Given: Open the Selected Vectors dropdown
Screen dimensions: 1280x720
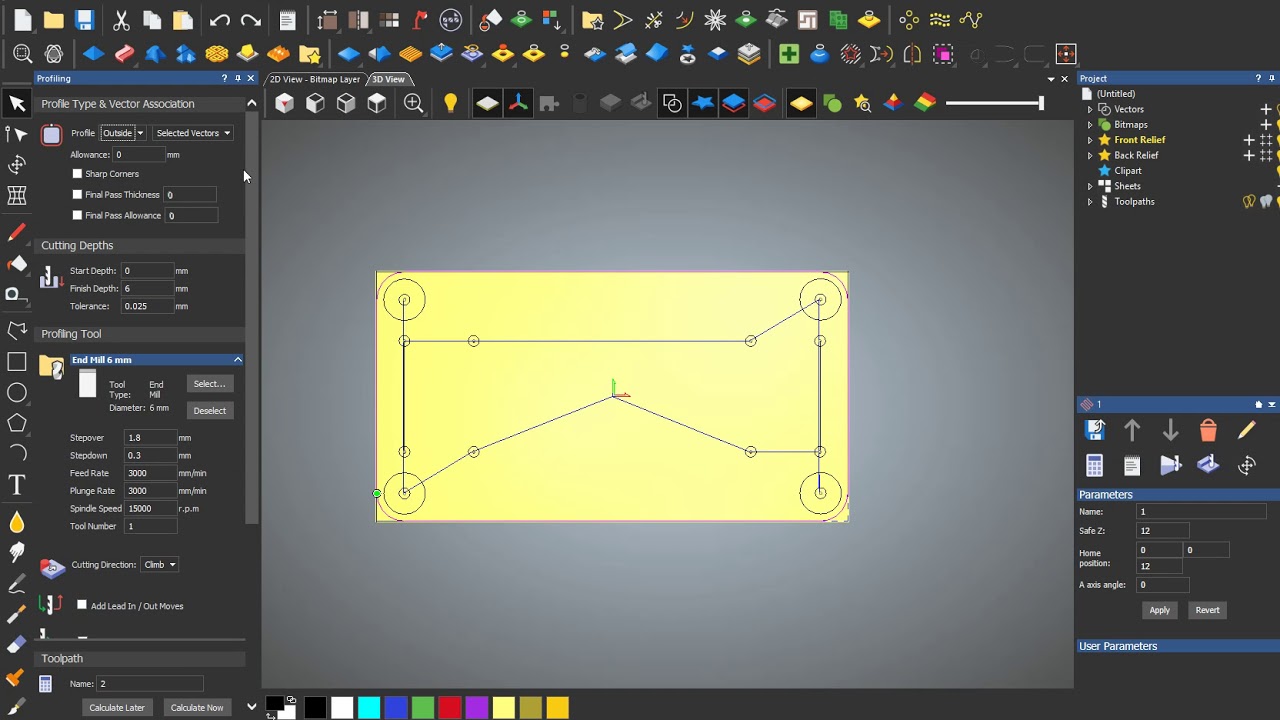Looking at the screenshot, I should (193, 133).
